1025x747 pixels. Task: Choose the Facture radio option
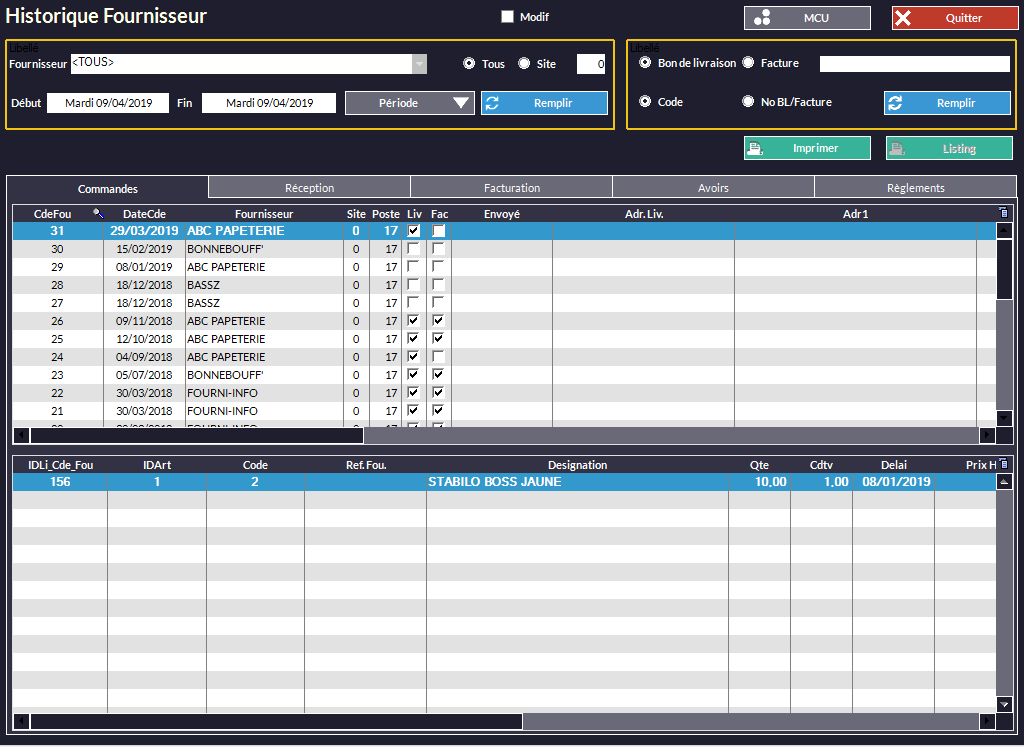click(748, 63)
